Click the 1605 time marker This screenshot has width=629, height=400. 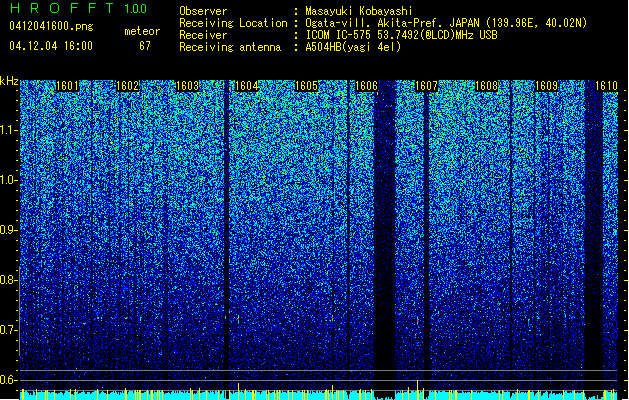(306, 86)
